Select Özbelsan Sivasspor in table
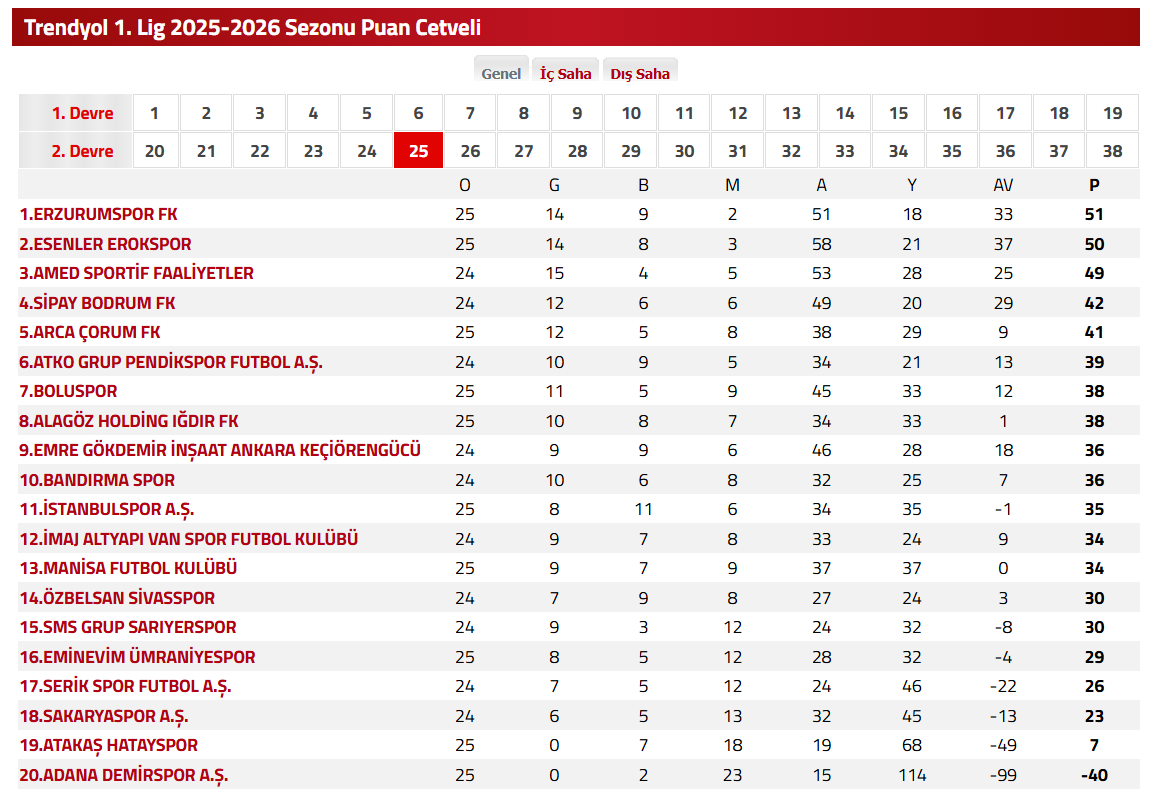The image size is (1161, 791). [117, 598]
